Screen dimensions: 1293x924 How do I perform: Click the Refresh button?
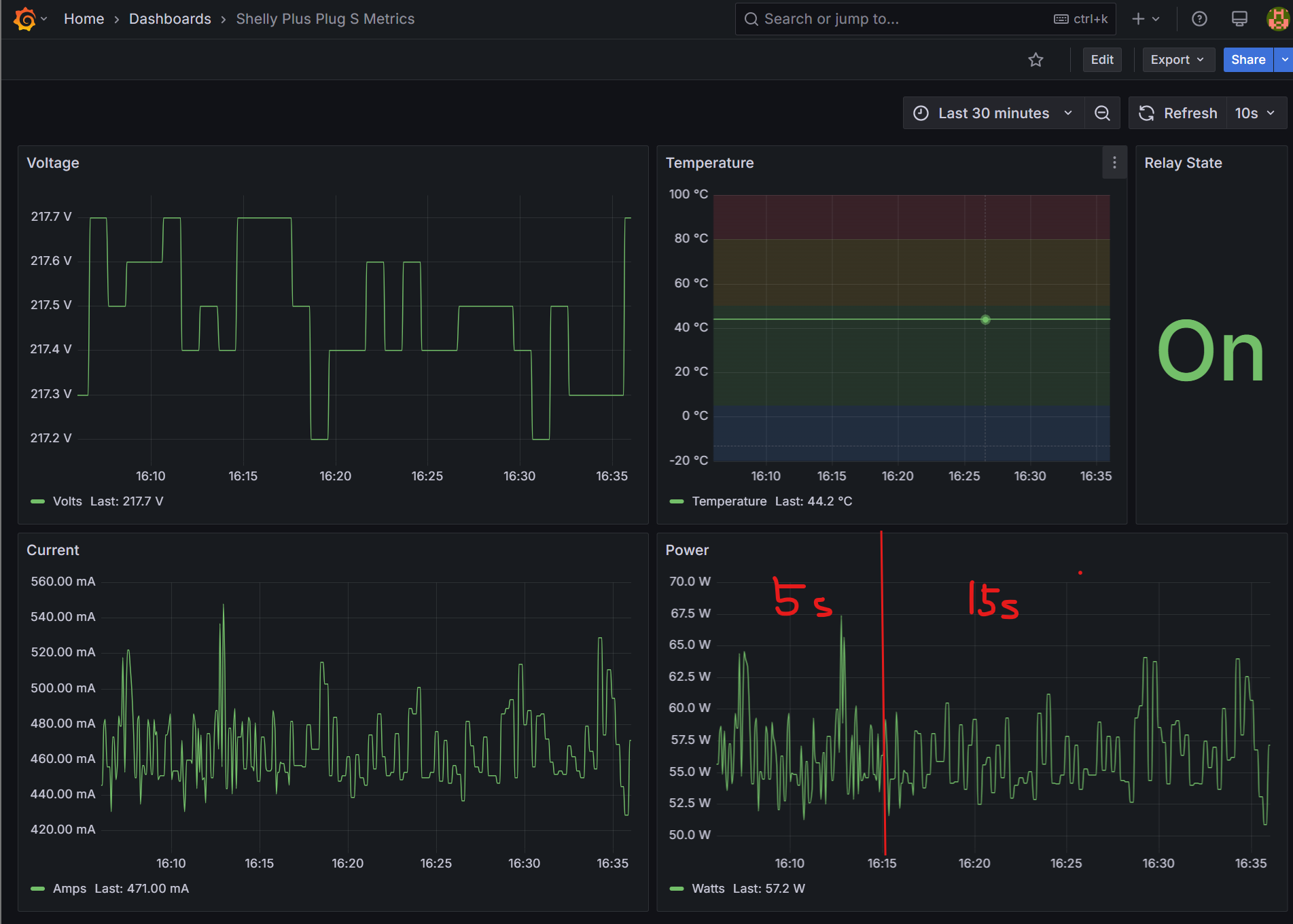click(x=1179, y=113)
